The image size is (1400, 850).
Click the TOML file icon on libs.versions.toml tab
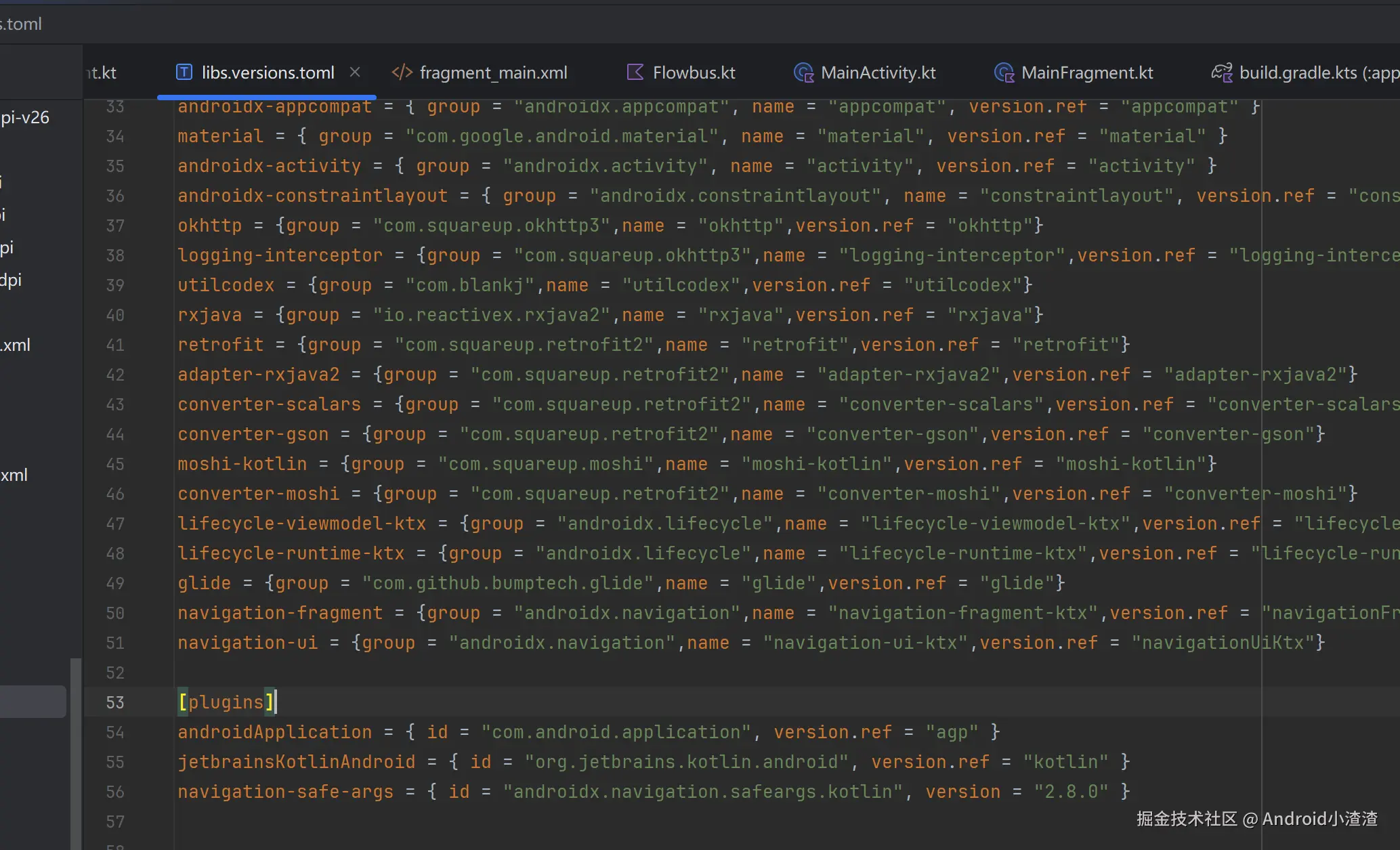pos(184,72)
